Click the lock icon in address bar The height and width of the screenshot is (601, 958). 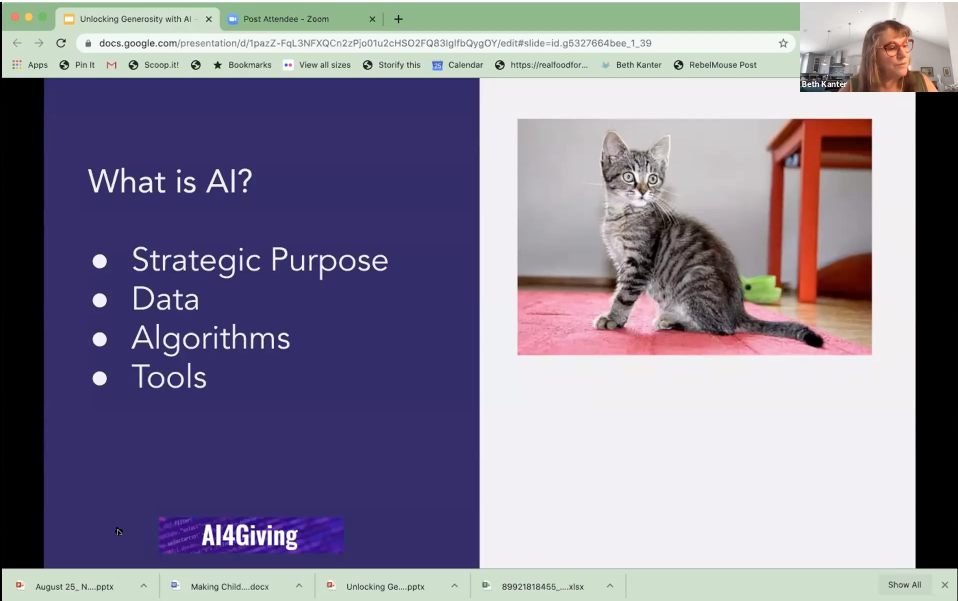point(88,43)
